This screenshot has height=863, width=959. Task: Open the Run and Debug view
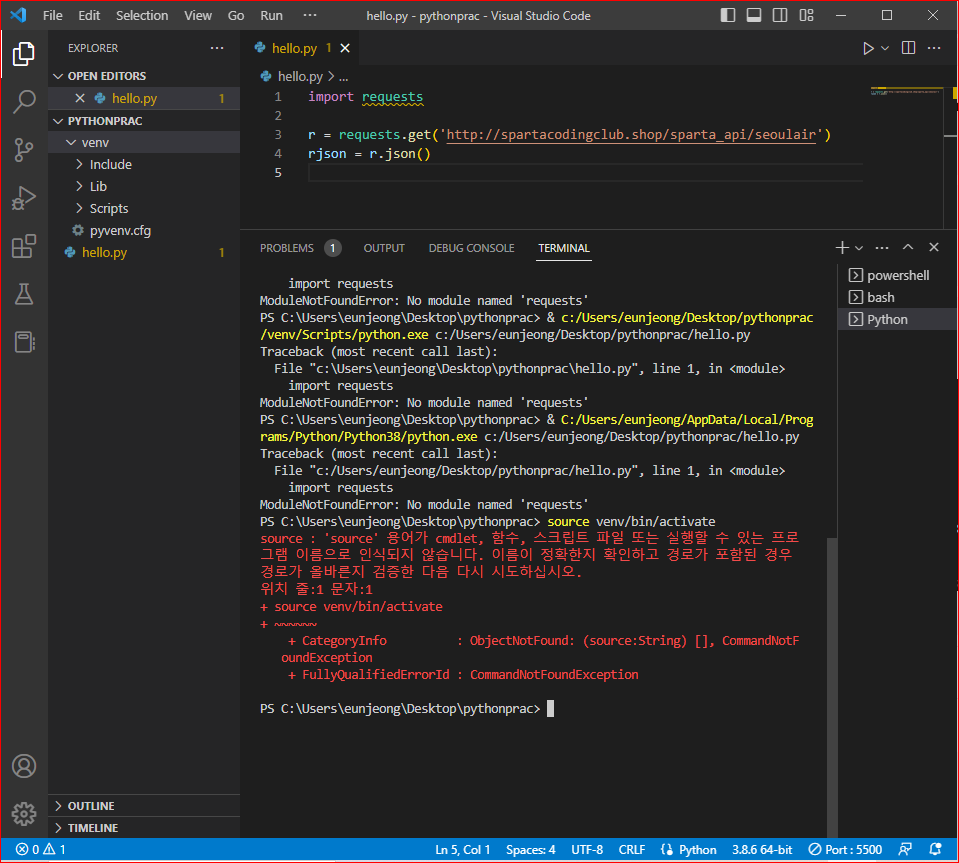[23, 198]
